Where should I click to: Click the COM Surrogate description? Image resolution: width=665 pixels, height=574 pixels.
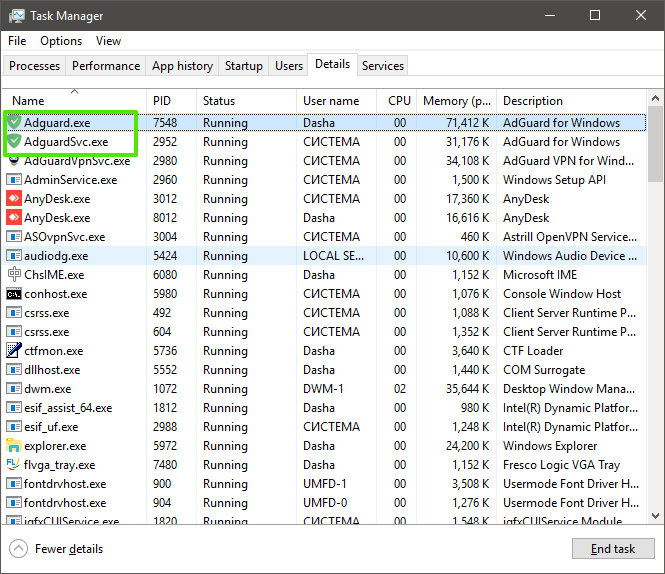tap(544, 370)
